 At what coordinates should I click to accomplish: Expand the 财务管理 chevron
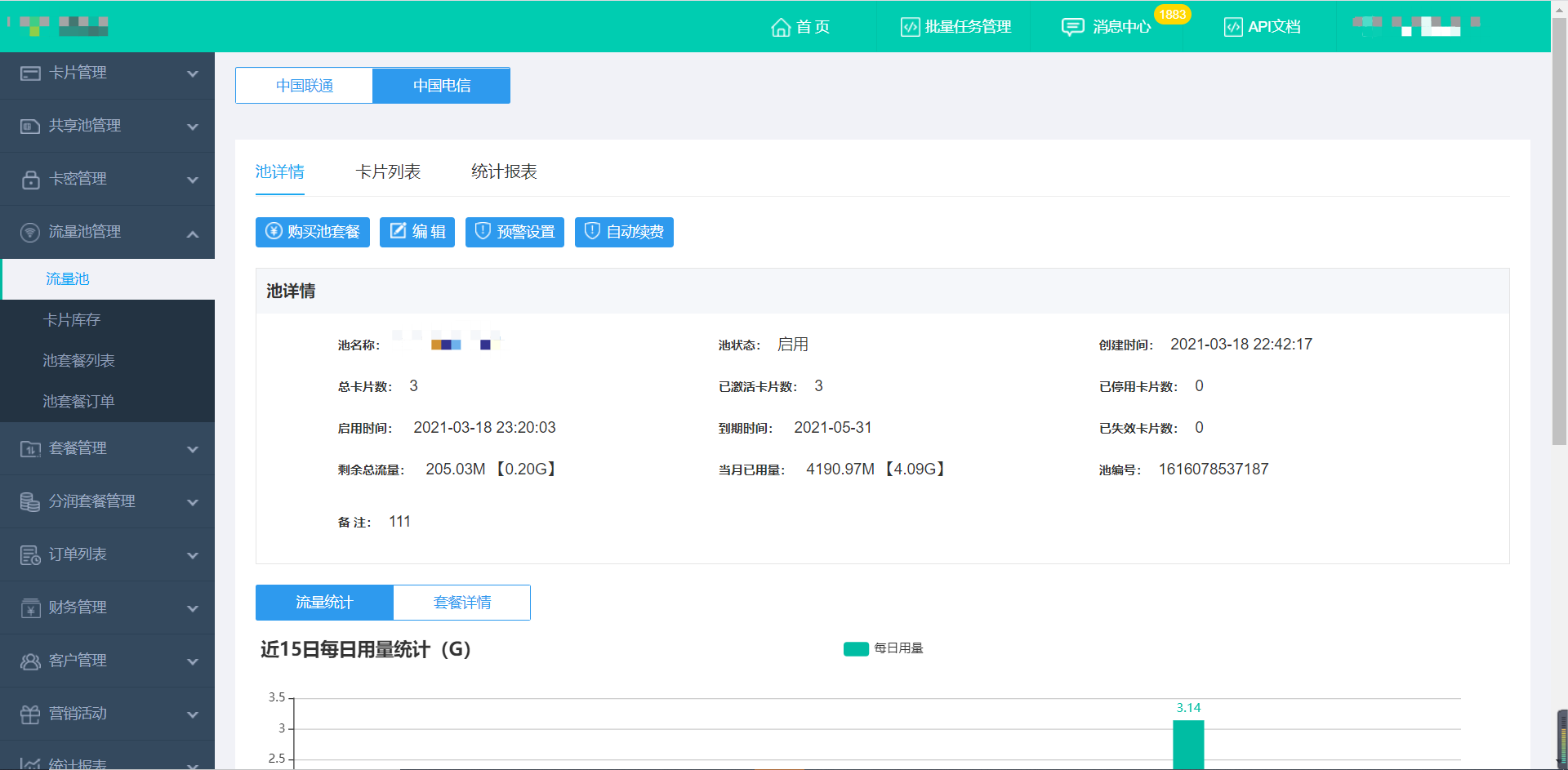(193, 608)
